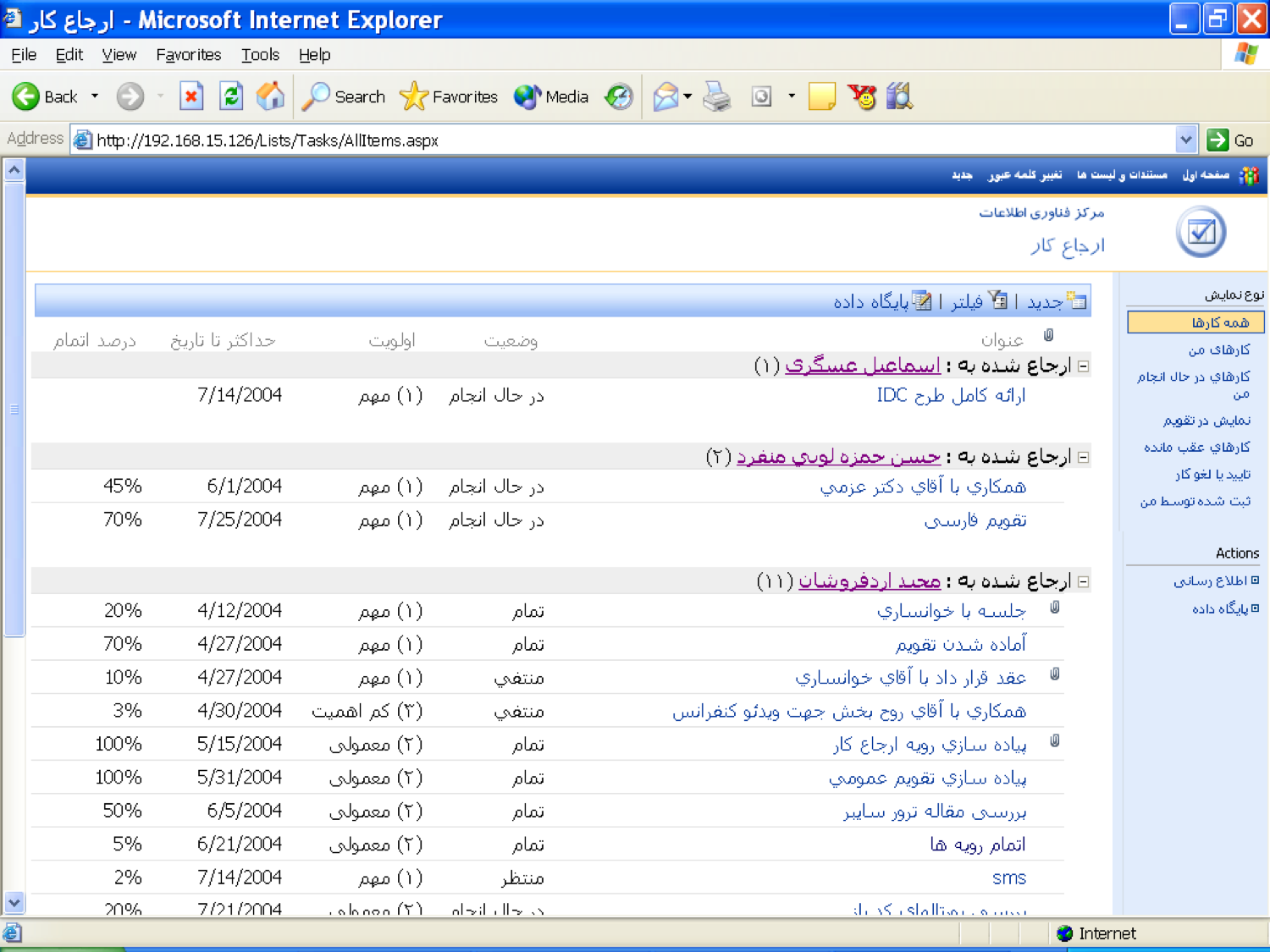The height and width of the screenshot is (952, 1270).
Task: Click the square toolbar icon next to Print
Action: pyautogui.click(x=761, y=96)
